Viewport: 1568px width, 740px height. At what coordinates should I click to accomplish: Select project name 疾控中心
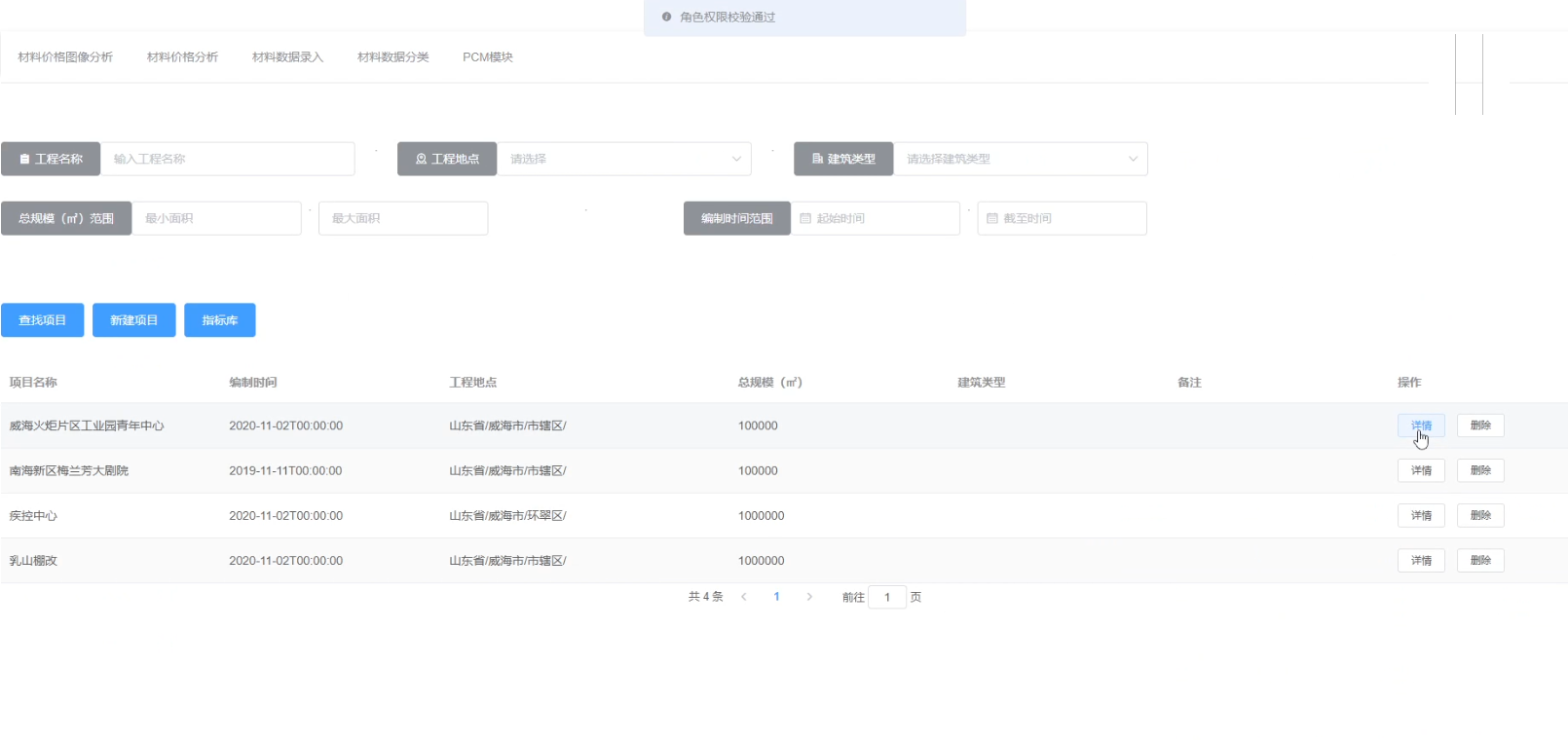click(x=33, y=515)
